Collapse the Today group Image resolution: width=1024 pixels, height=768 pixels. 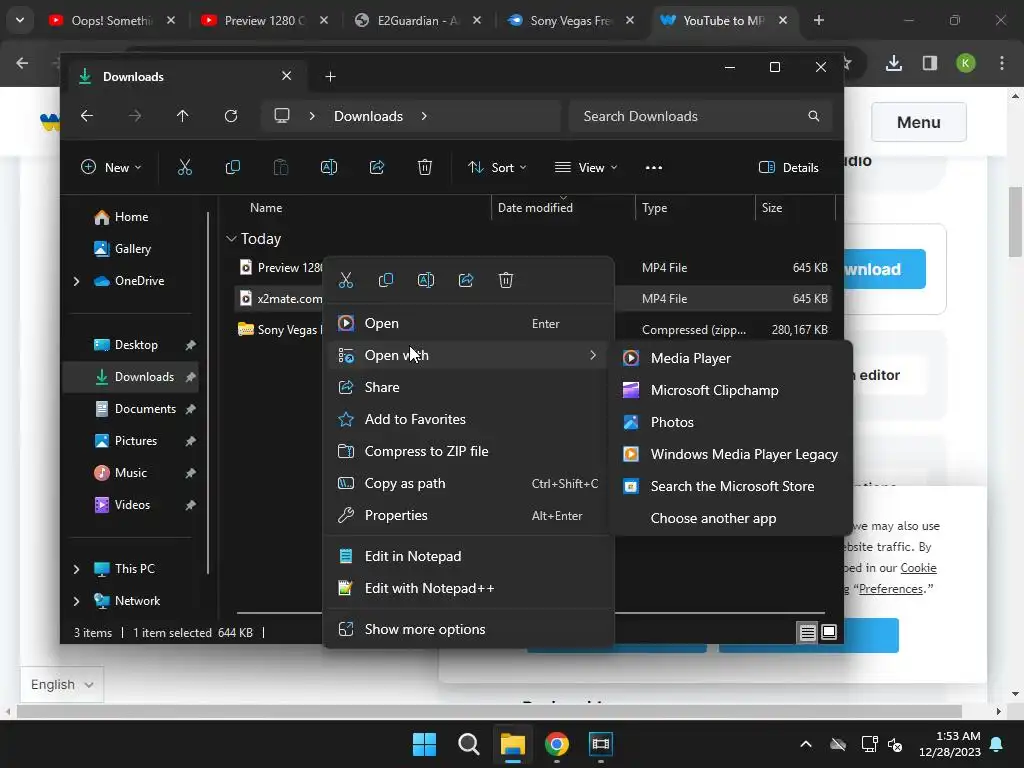[x=231, y=239]
